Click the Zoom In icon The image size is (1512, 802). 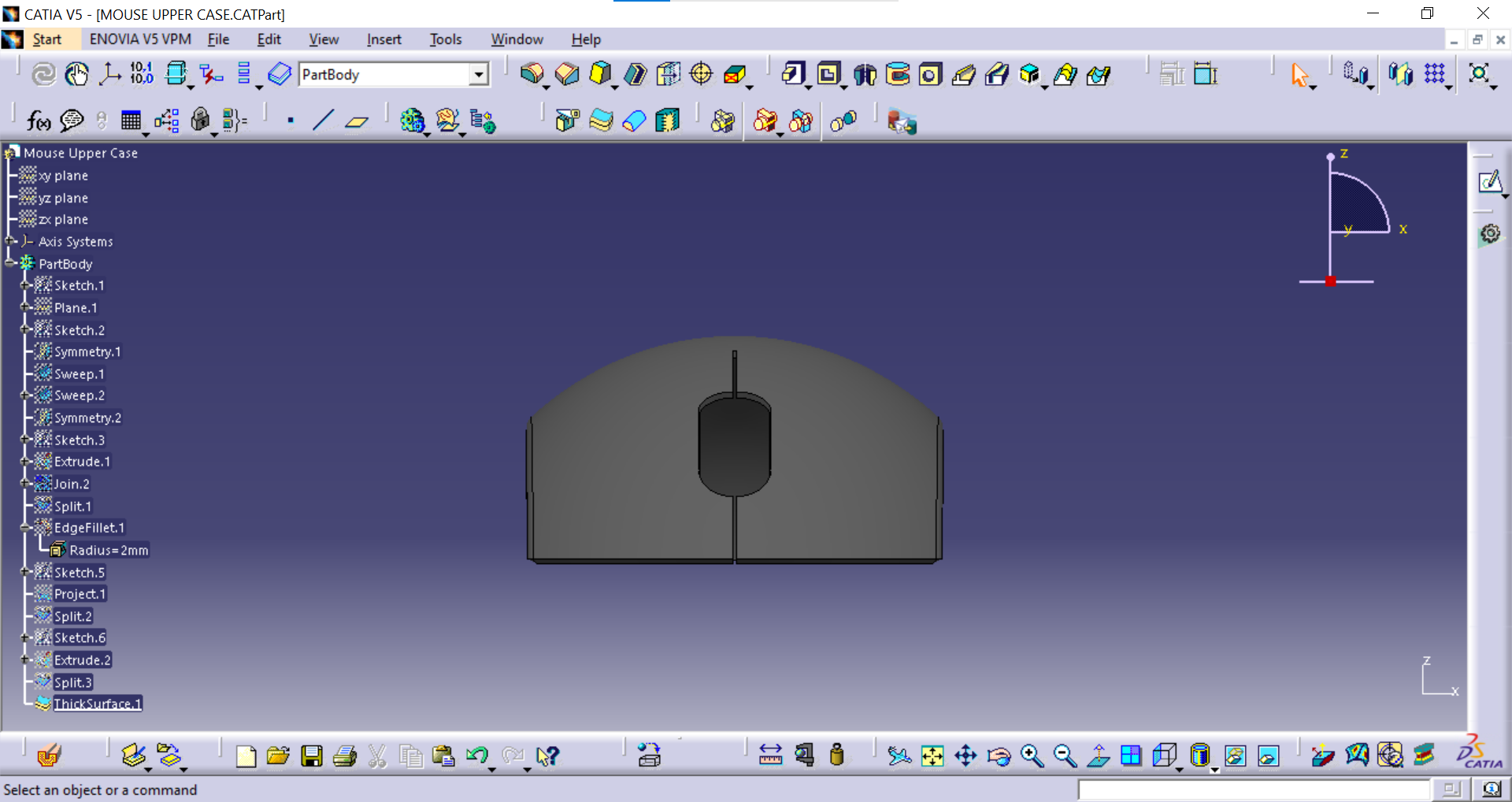(x=1032, y=756)
